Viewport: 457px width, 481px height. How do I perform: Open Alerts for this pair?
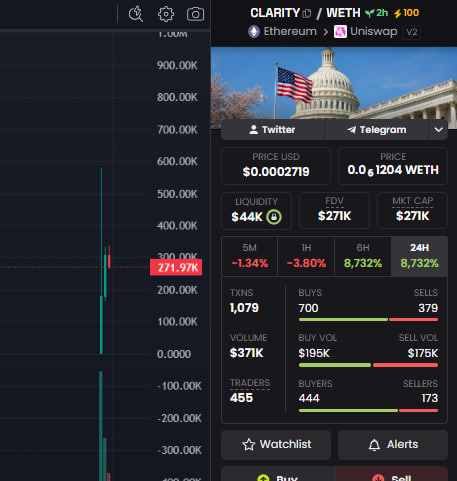(393, 445)
